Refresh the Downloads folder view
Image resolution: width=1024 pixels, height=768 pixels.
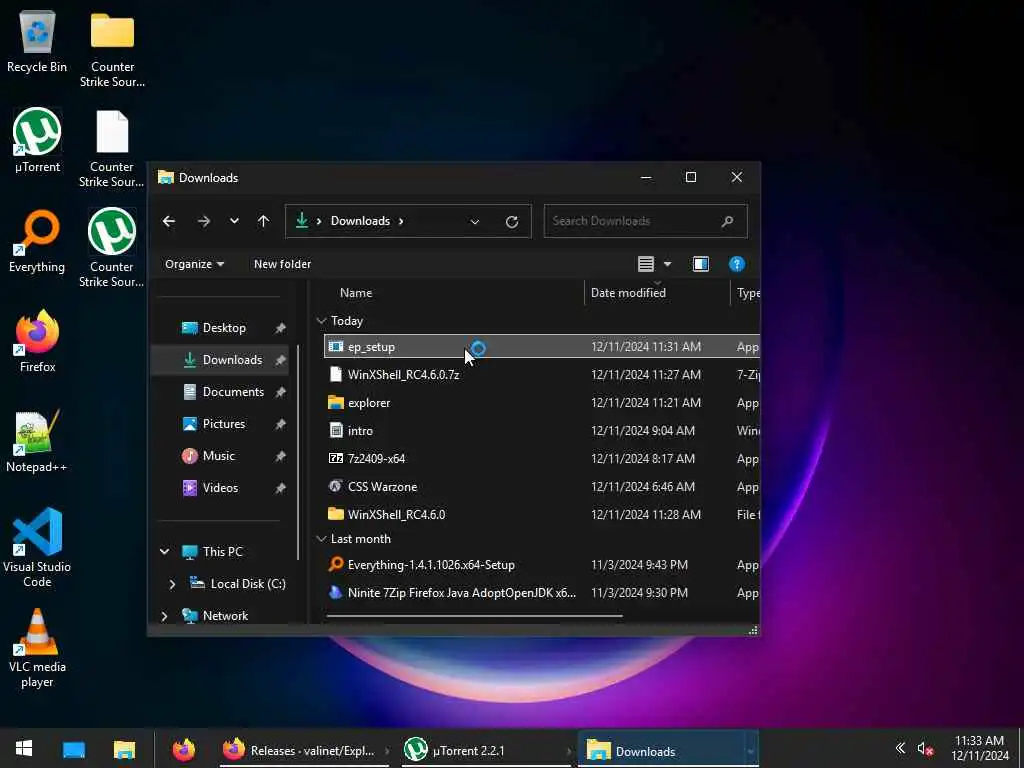pyautogui.click(x=512, y=222)
